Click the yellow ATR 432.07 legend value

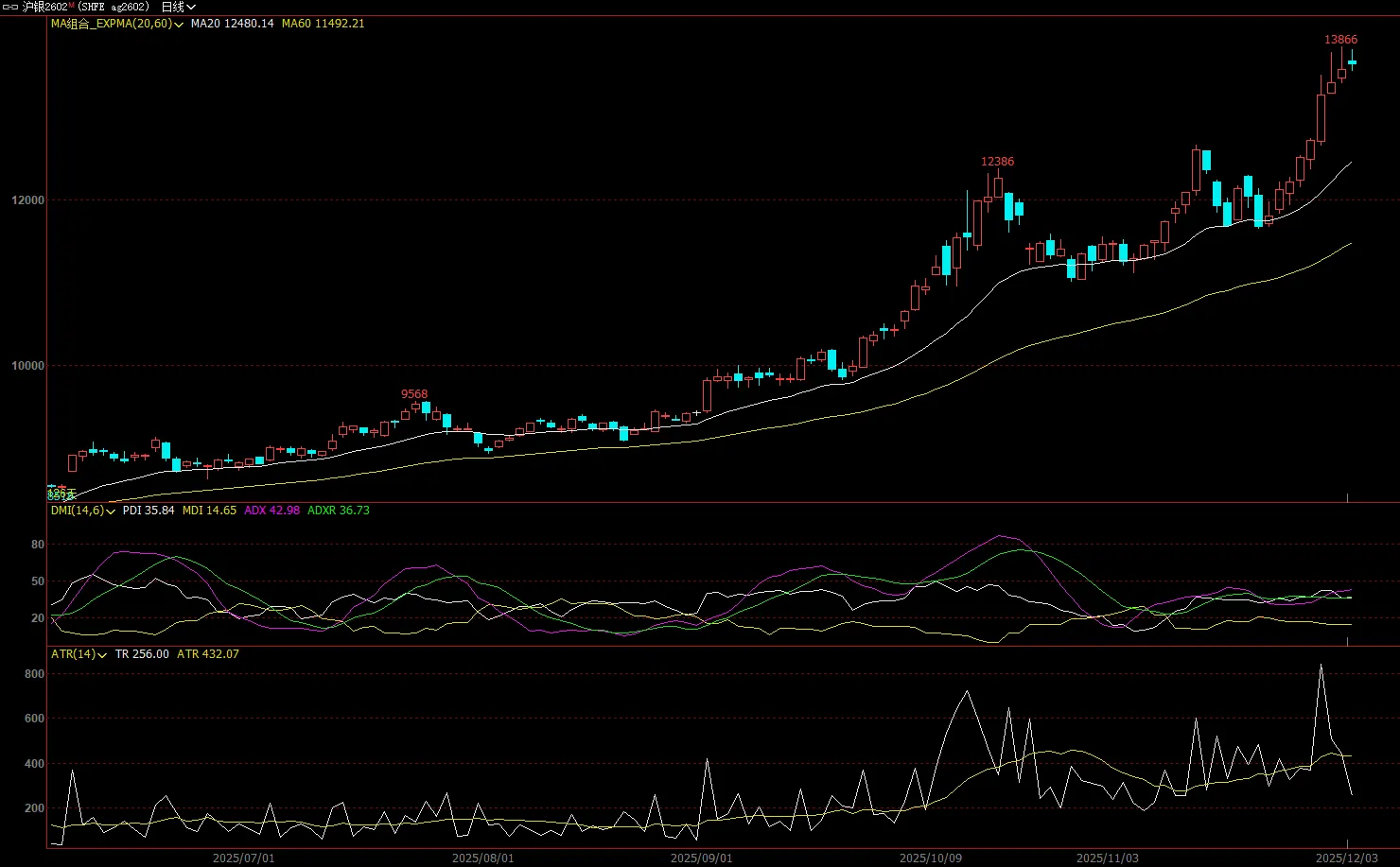point(207,654)
